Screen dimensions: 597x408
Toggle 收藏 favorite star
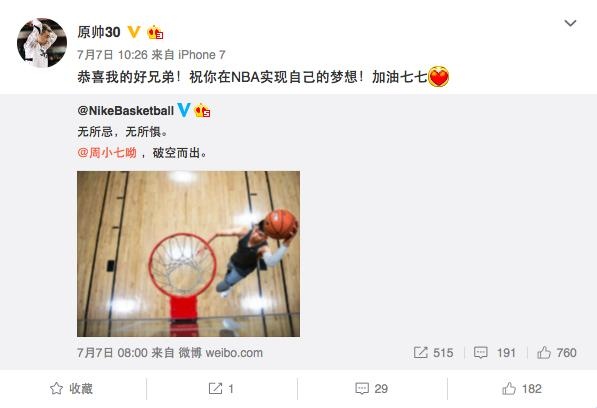tap(71, 389)
